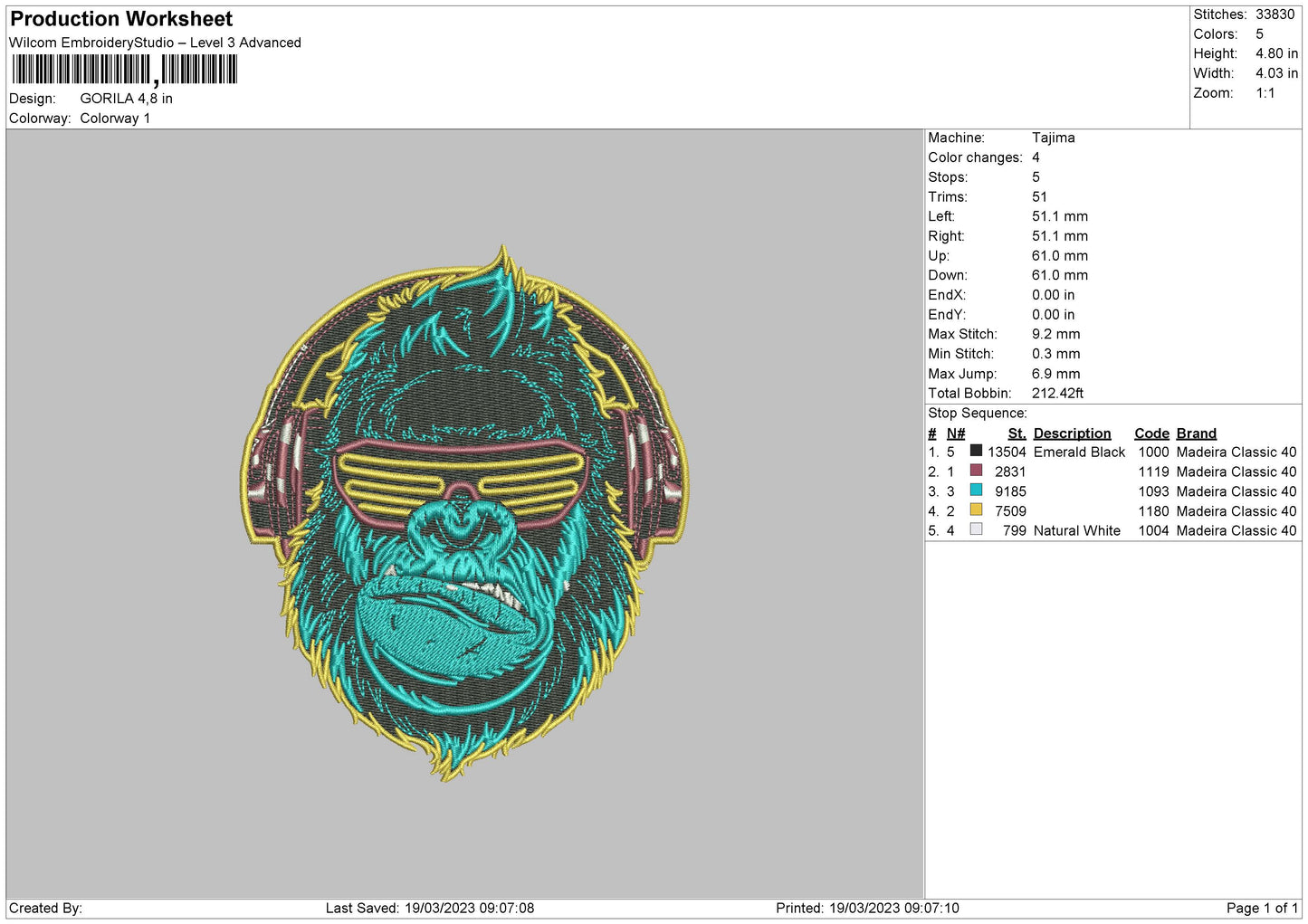Click the gorilla embroidery design preview

[x=464, y=512]
